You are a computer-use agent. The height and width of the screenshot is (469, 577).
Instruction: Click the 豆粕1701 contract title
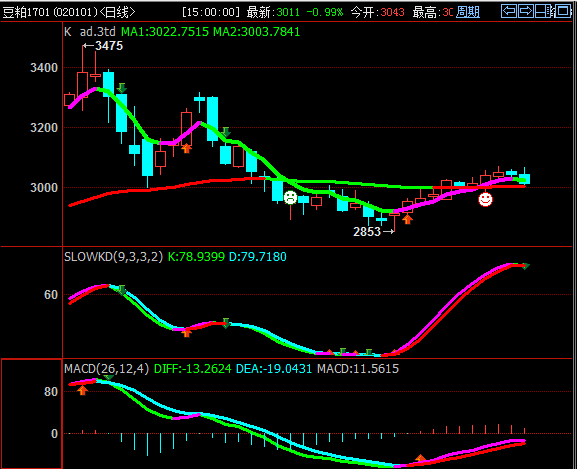(26, 12)
